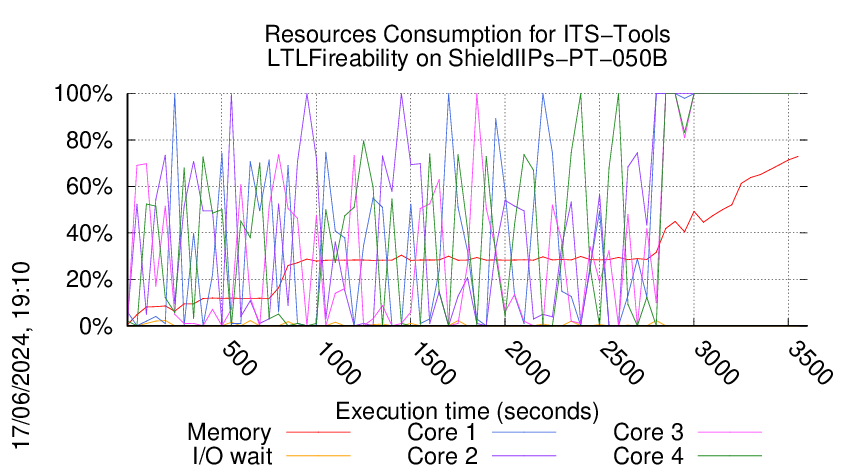Click the timestamp '17/06/2024, 19:10'
This screenshot has height=475, width=850.
(x=21, y=355)
